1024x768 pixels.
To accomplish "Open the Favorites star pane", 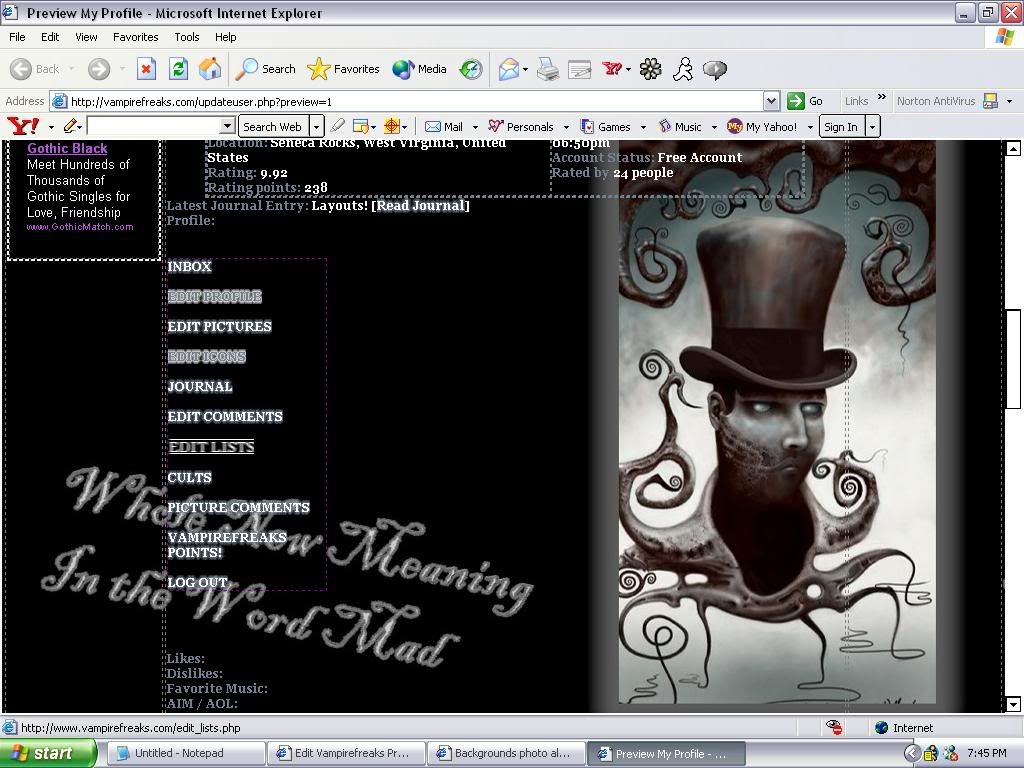I will 343,69.
